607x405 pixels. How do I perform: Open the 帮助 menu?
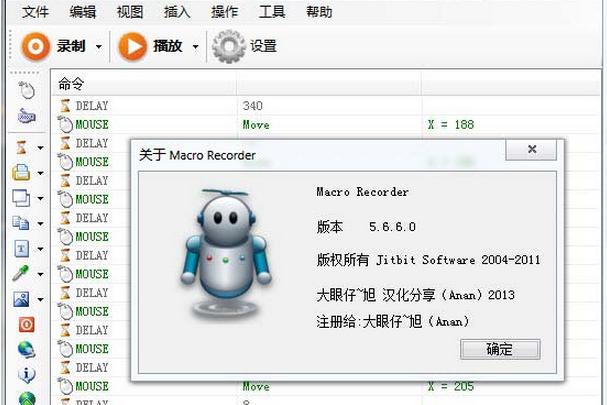(319, 12)
